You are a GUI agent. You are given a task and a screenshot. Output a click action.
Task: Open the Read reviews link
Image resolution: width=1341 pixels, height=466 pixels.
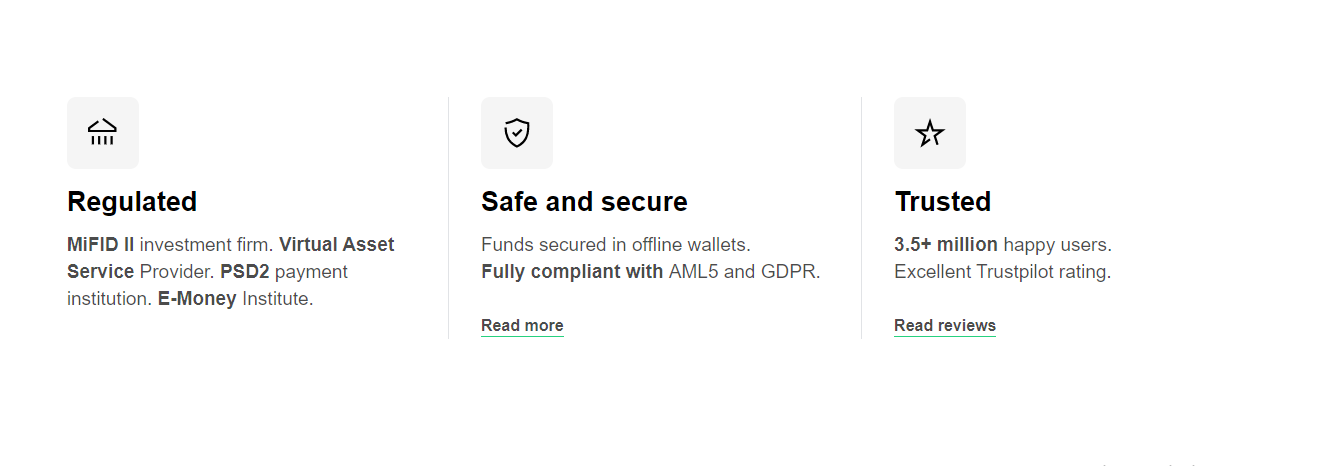[944, 326]
